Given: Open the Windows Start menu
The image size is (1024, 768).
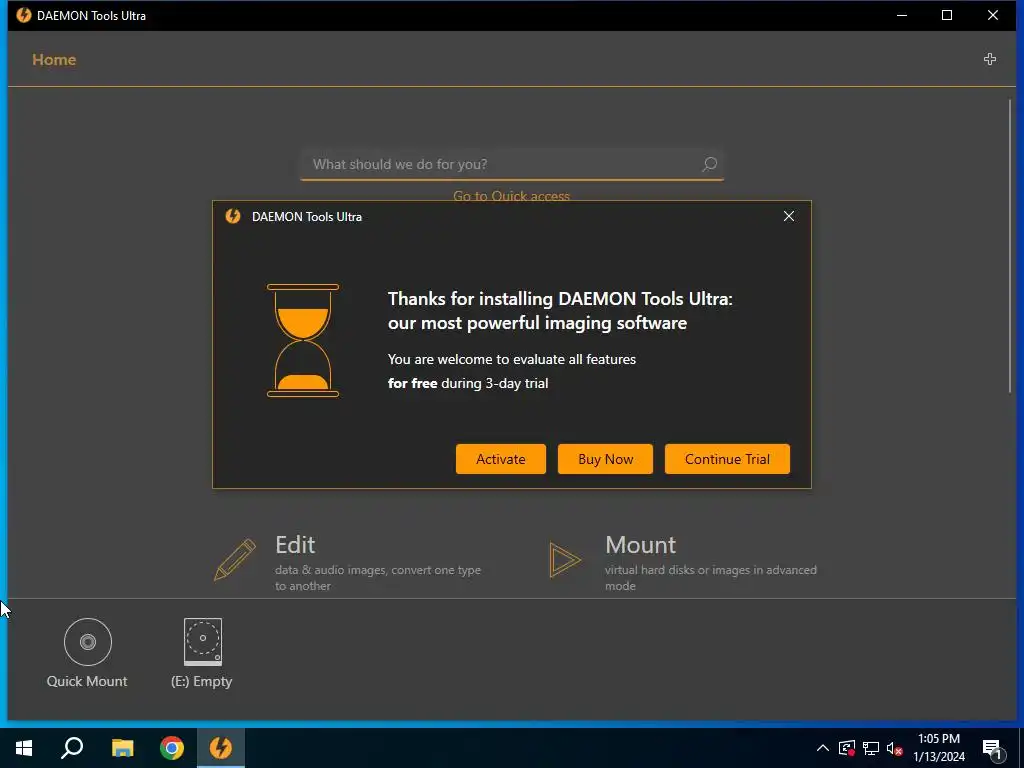Looking at the screenshot, I should 24,748.
